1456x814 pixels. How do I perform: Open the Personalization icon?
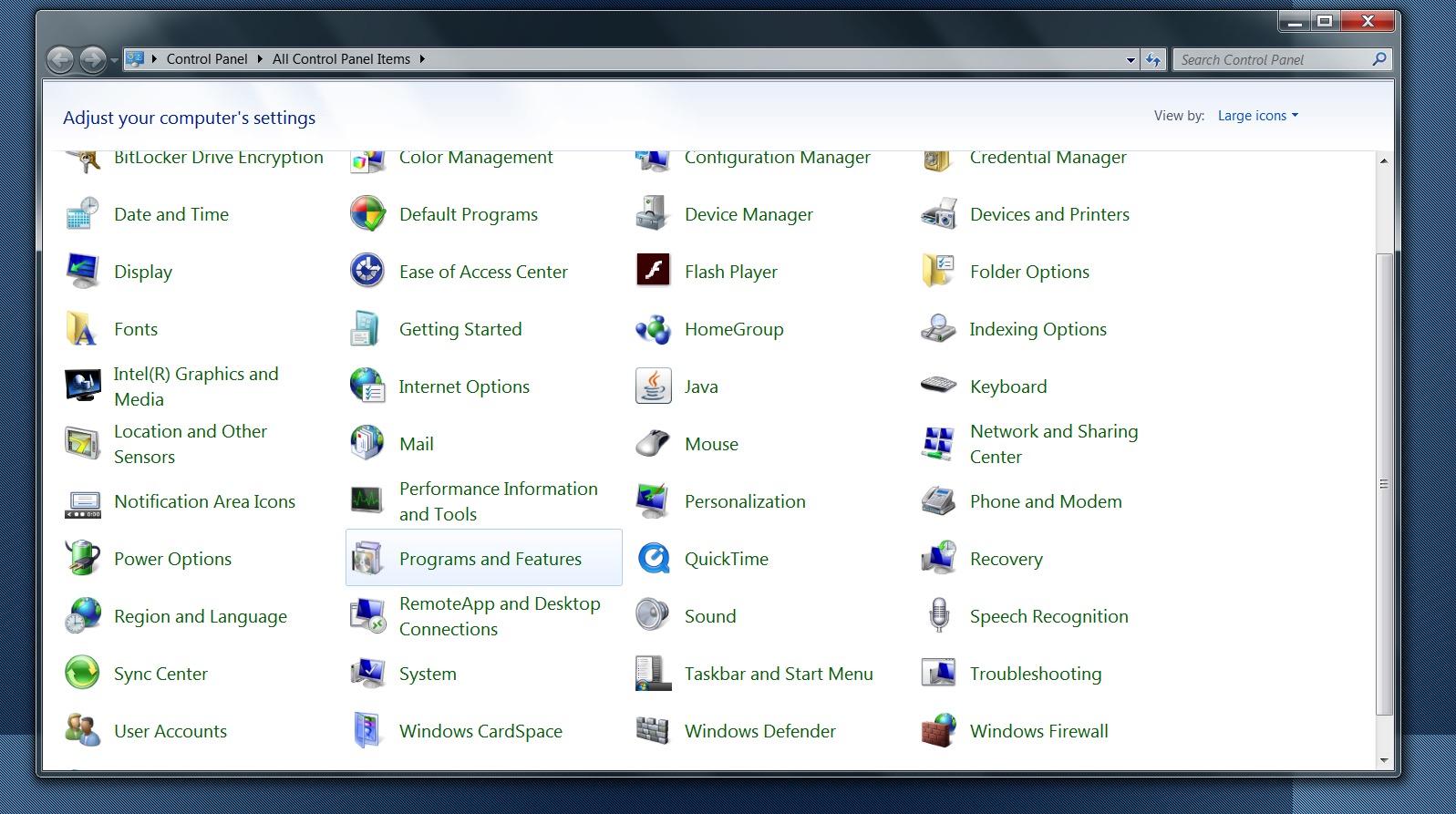pos(654,501)
